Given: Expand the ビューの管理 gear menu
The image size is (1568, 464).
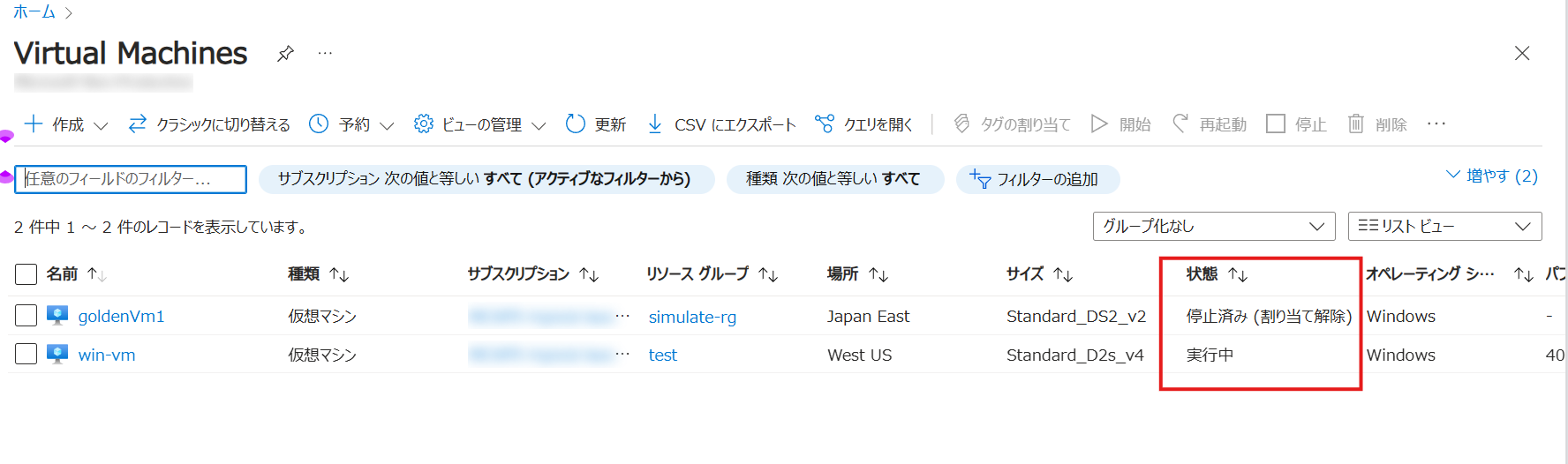Looking at the screenshot, I should [480, 124].
